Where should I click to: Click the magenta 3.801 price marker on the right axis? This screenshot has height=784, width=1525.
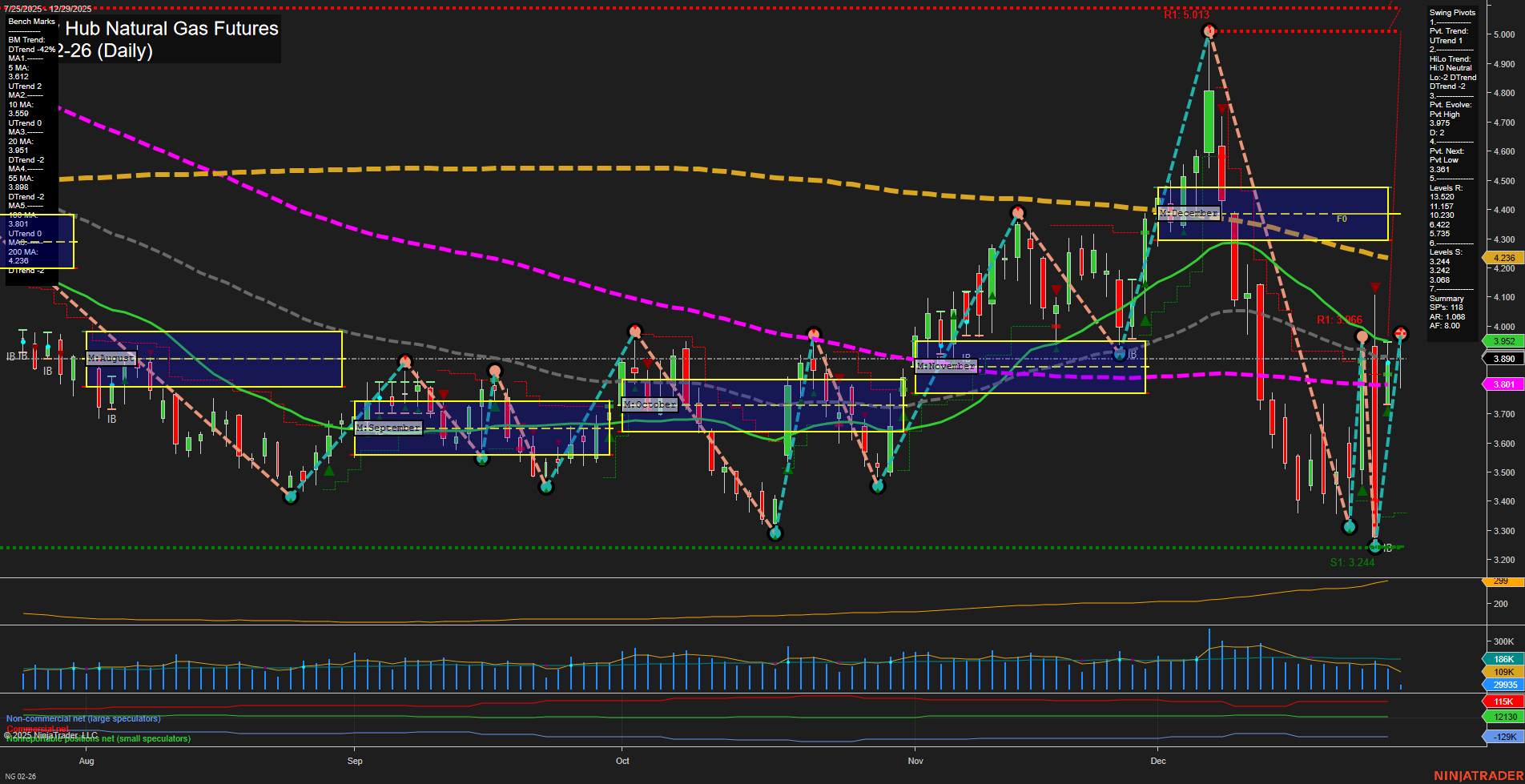[x=1504, y=384]
